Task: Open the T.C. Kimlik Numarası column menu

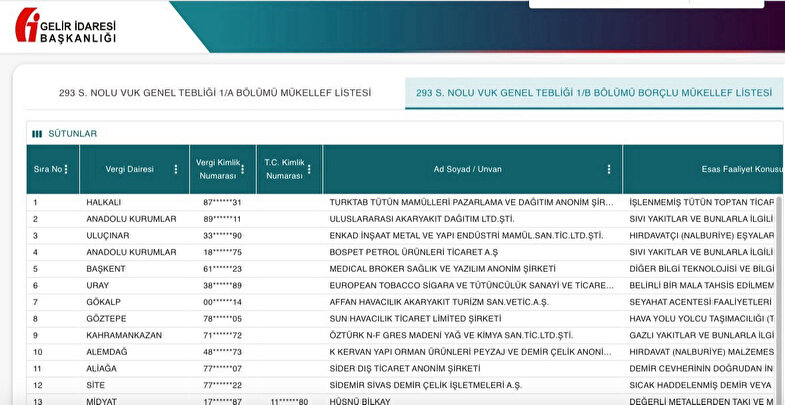Action: (x=309, y=169)
